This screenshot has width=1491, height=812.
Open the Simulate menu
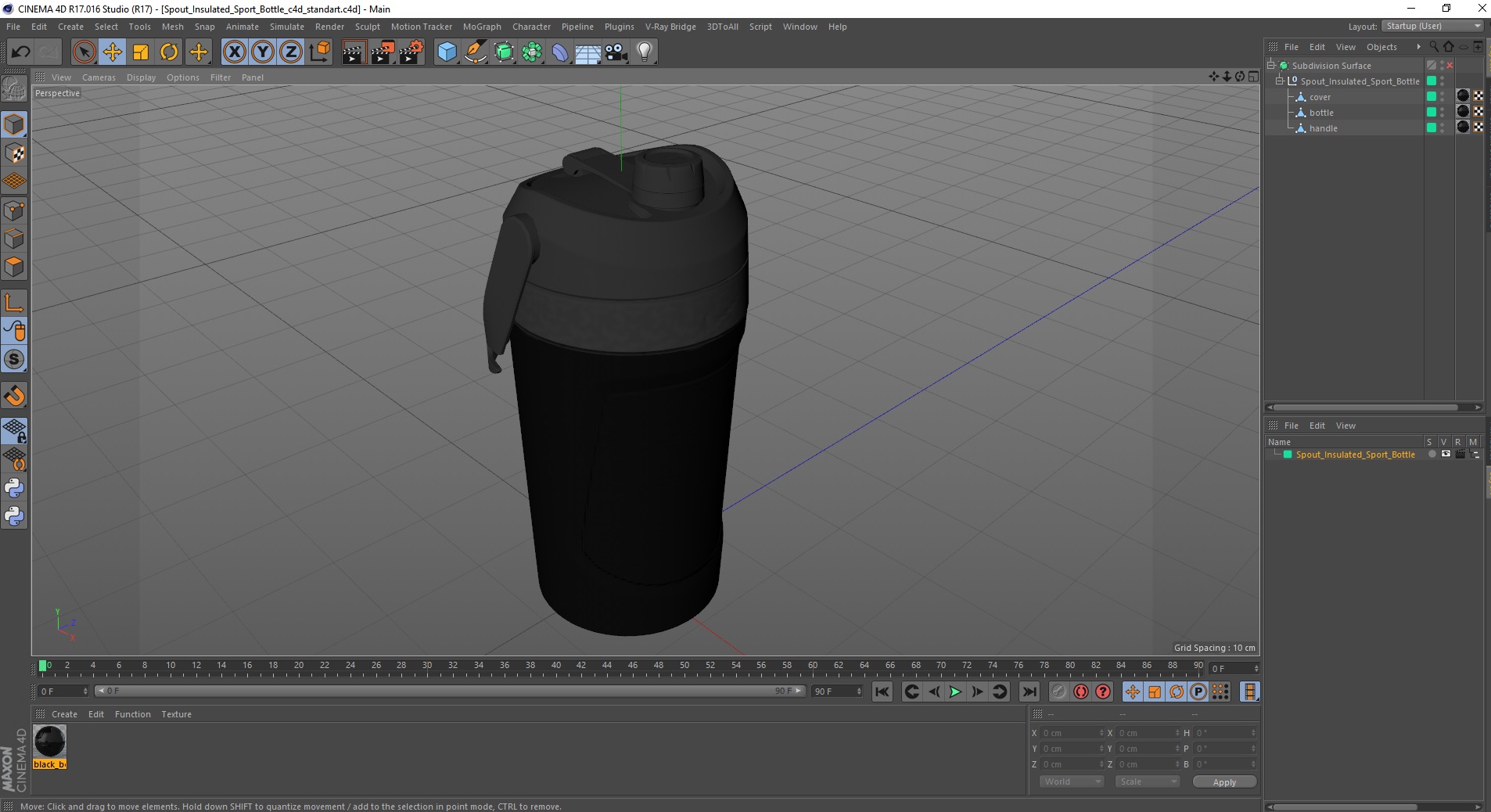(x=287, y=27)
